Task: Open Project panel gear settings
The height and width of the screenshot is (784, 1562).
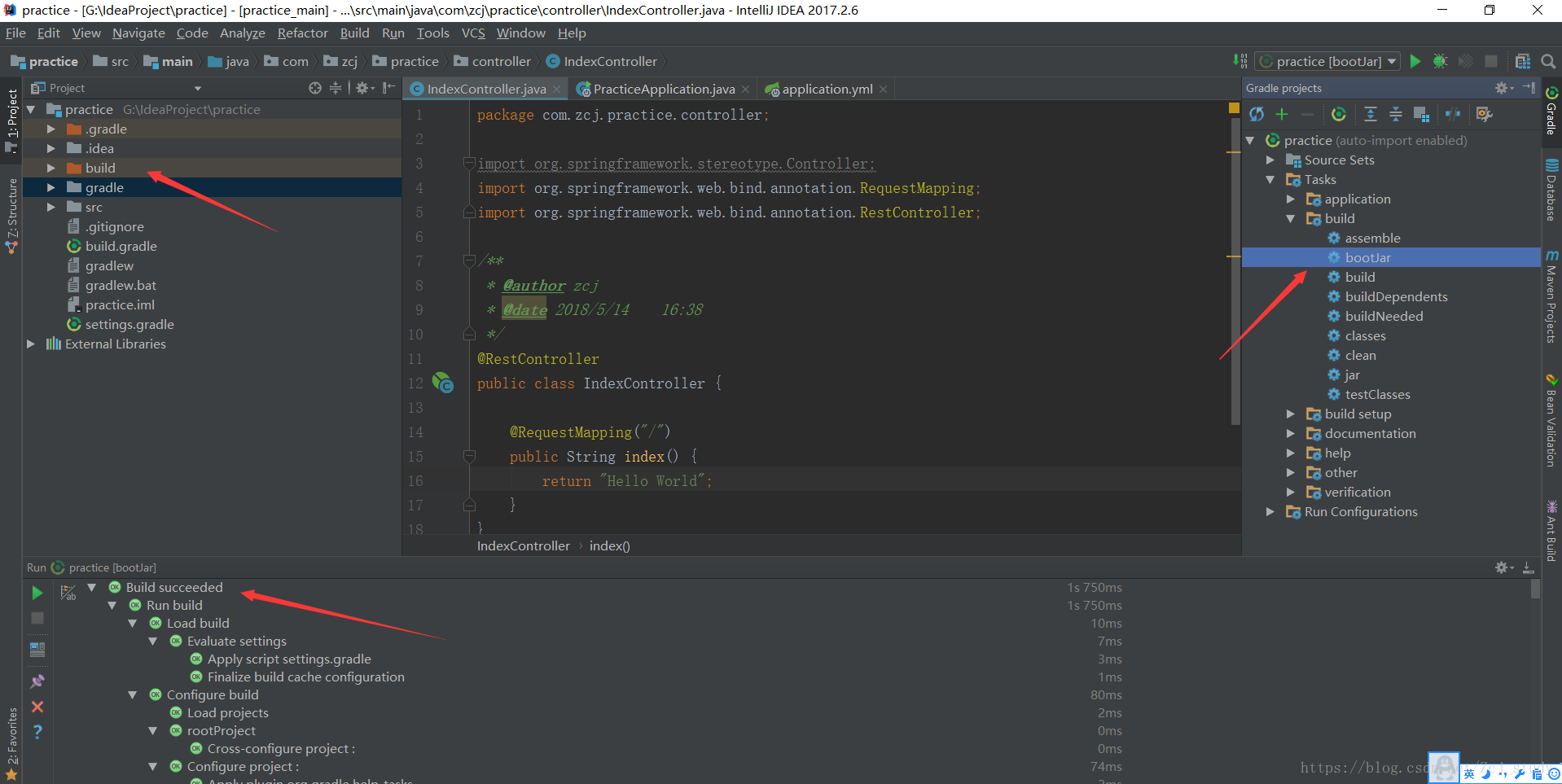Action: tap(364, 88)
